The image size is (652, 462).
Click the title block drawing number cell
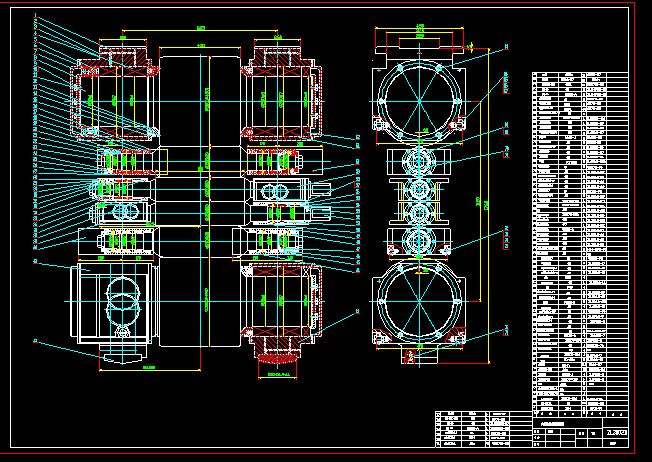(616, 432)
